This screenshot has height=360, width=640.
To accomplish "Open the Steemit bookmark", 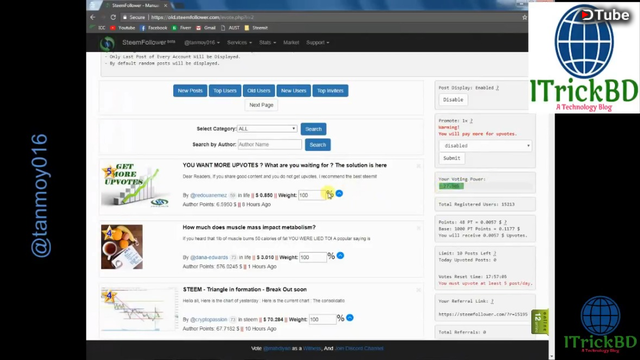I will pos(256,28).
